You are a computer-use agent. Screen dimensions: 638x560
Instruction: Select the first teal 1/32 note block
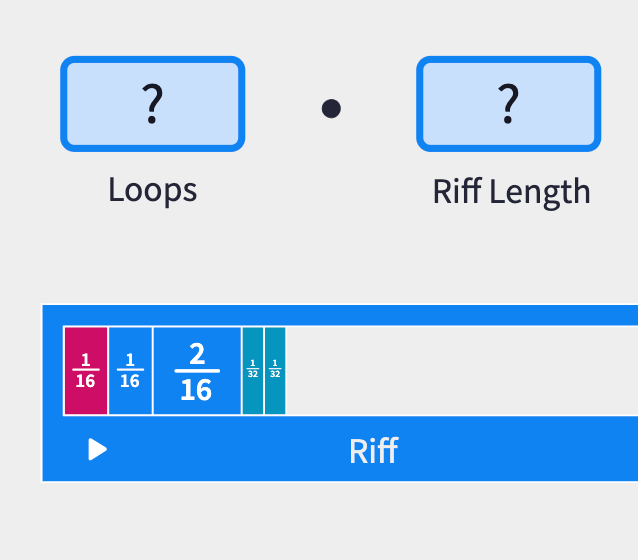pyautogui.click(x=253, y=370)
